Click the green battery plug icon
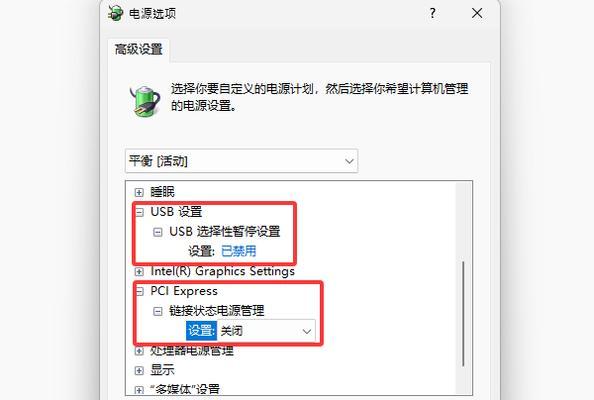Viewport: 594px width, 400px height. click(145, 100)
